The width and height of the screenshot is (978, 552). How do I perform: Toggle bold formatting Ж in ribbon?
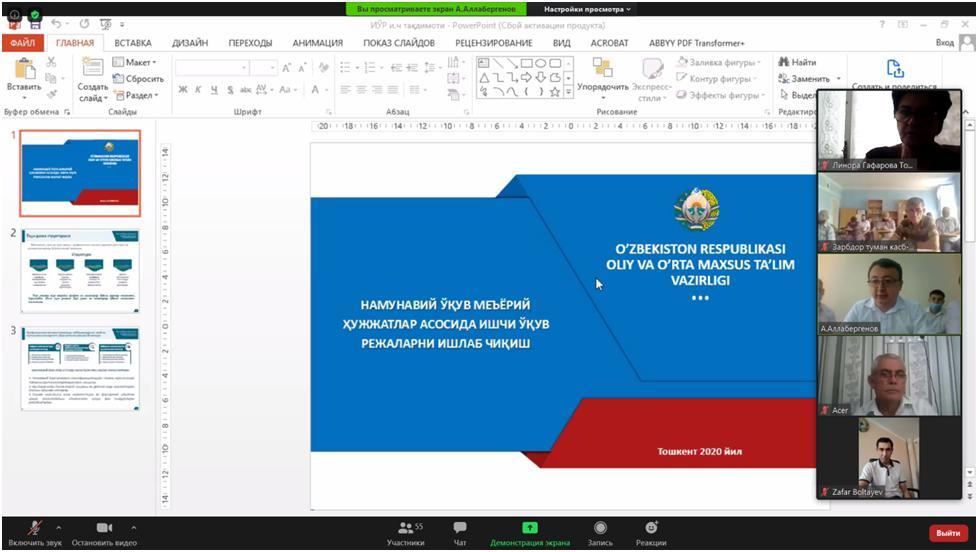(183, 89)
